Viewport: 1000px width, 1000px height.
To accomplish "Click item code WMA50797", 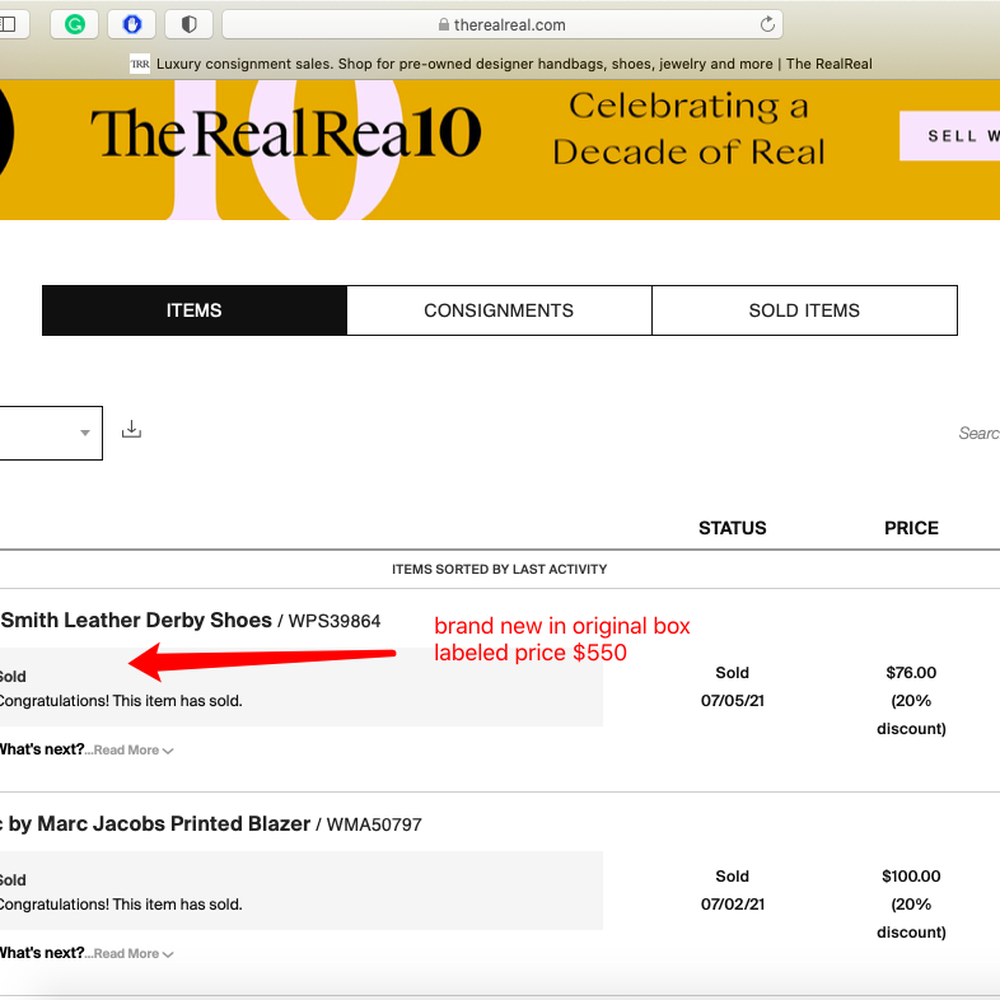I will [x=374, y=825].
